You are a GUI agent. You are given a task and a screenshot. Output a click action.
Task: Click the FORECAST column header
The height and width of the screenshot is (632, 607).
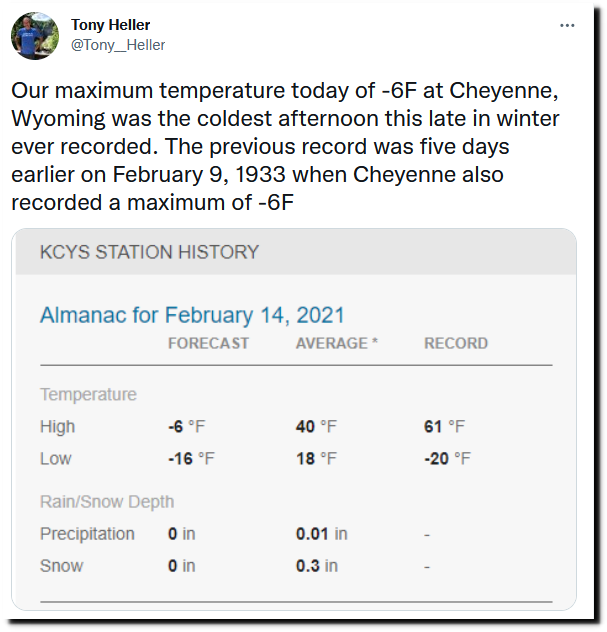pyautogui.click(x=208, y=343)
